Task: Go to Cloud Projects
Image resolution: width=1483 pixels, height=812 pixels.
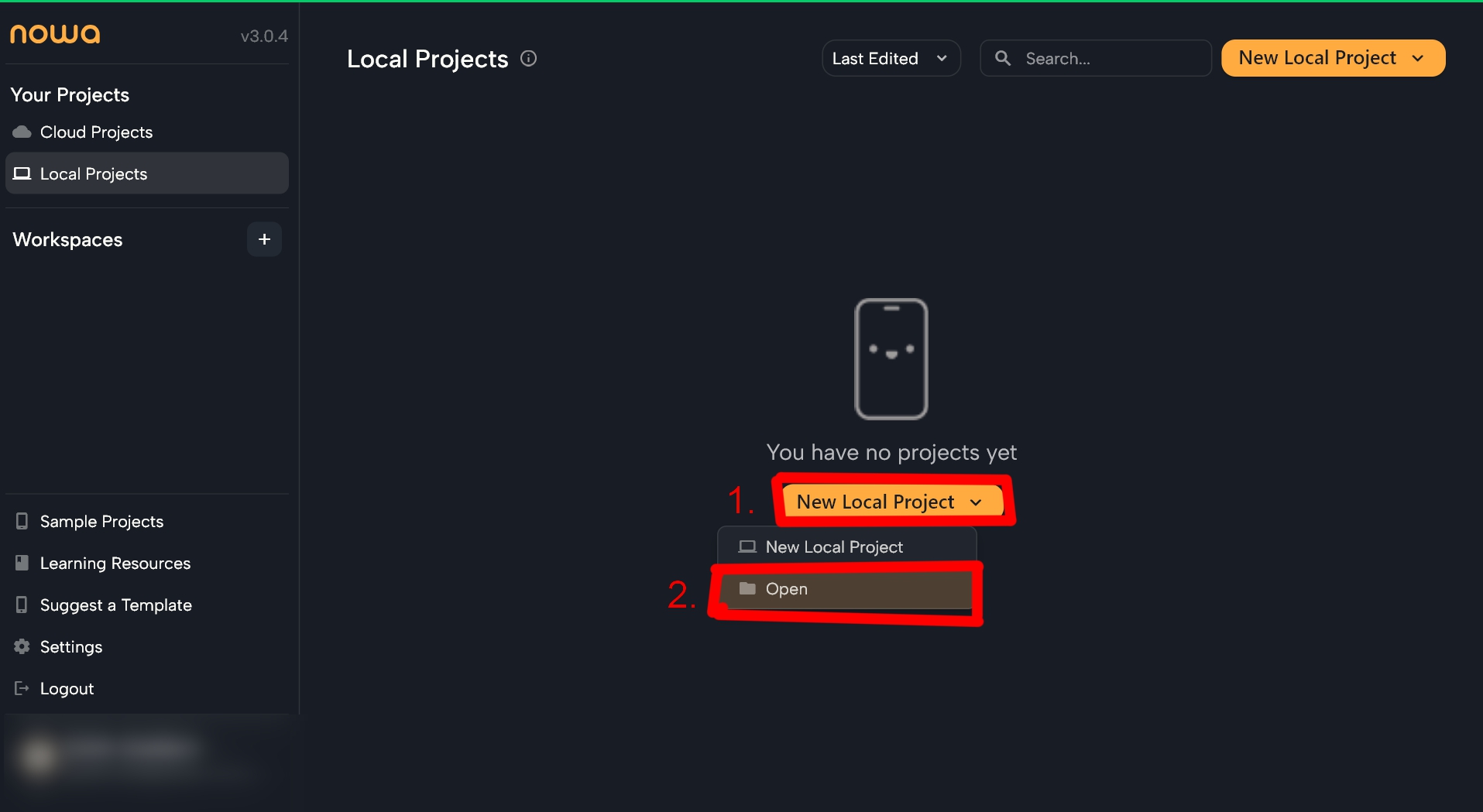Action: pos(96,132)
